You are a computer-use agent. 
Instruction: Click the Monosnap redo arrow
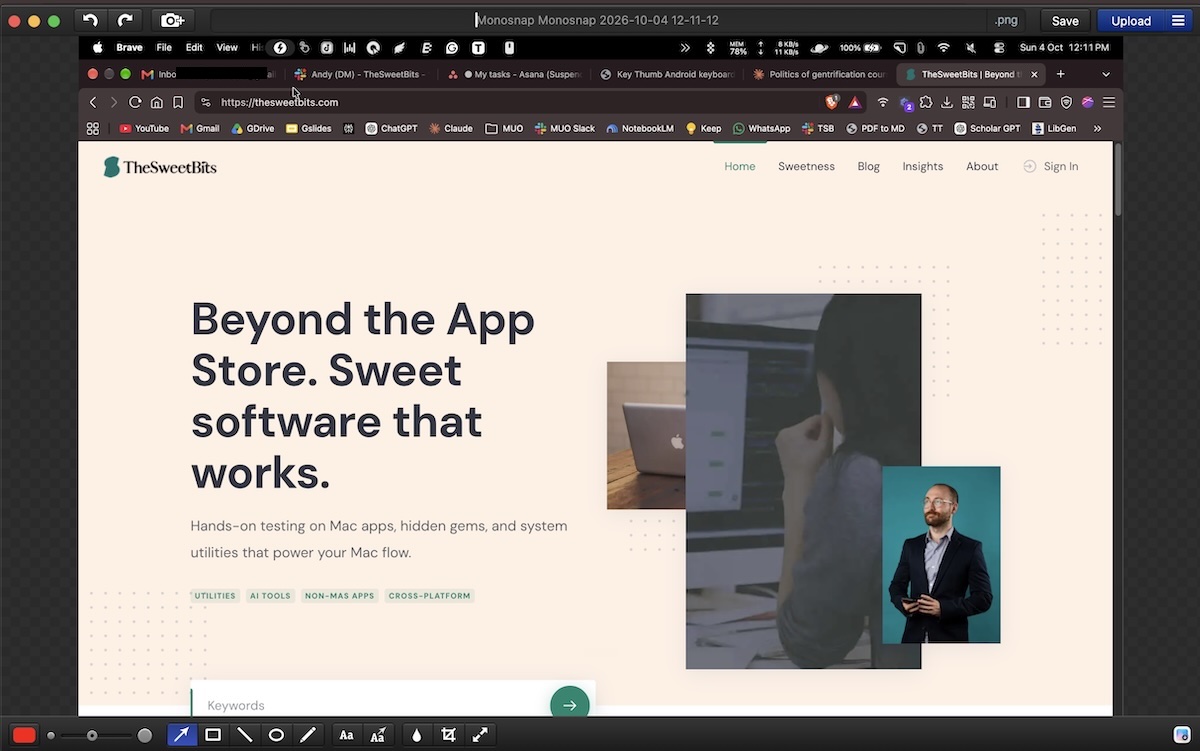pos(125,20)
